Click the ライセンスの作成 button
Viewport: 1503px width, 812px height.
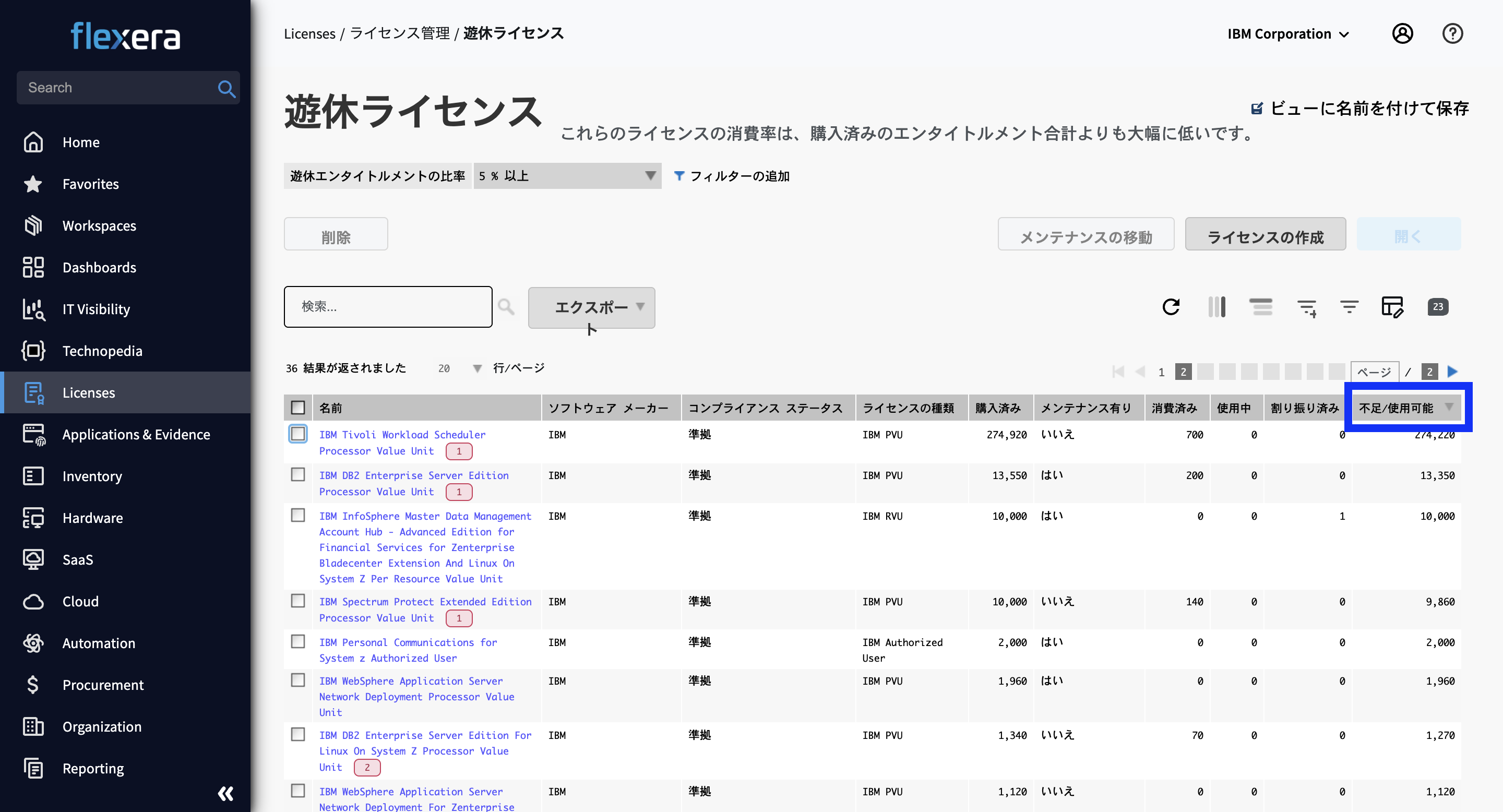coord(1265,234)
